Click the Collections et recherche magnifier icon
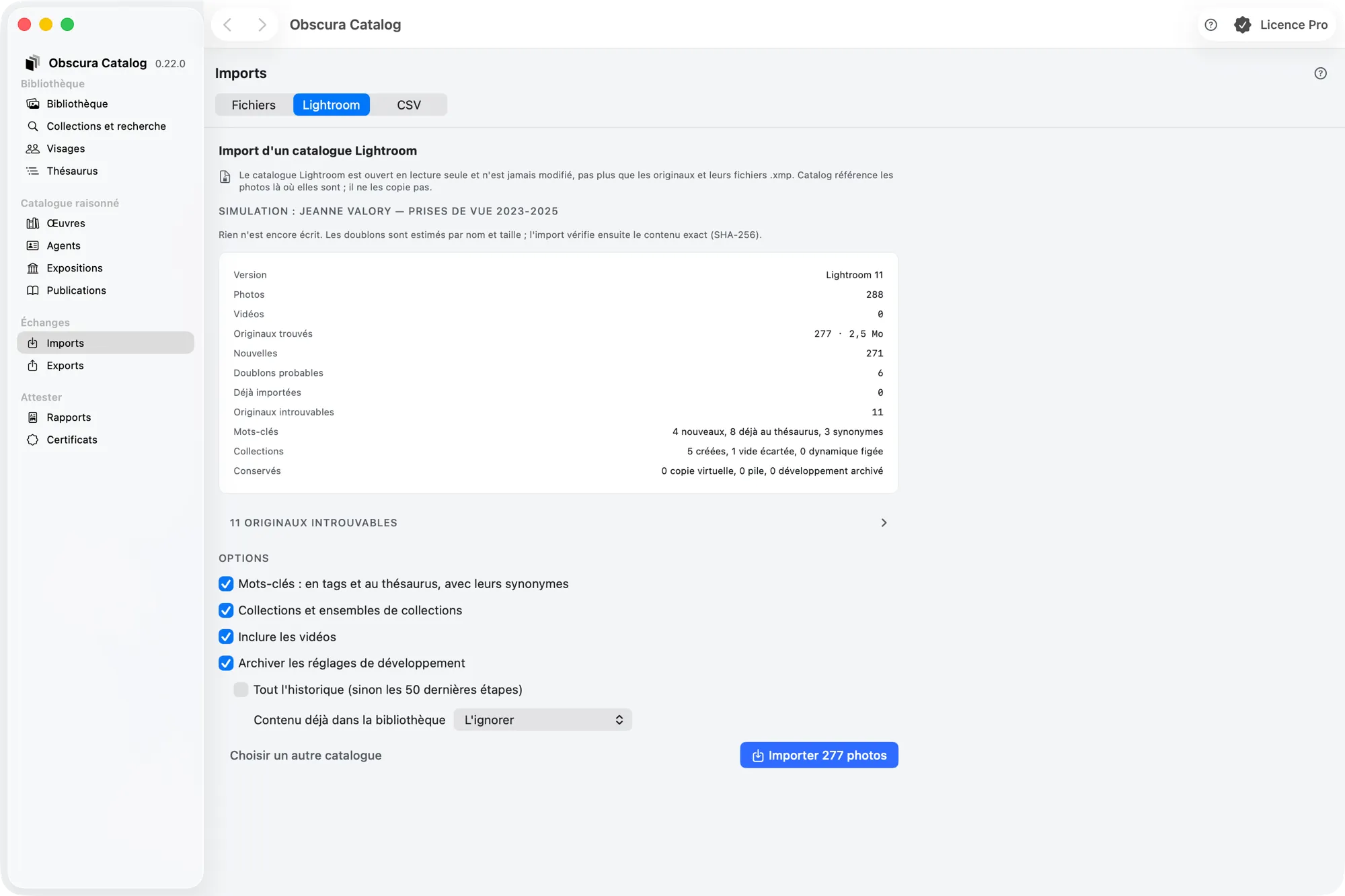This screenshot has width=1345, height=896. [32, 126]
